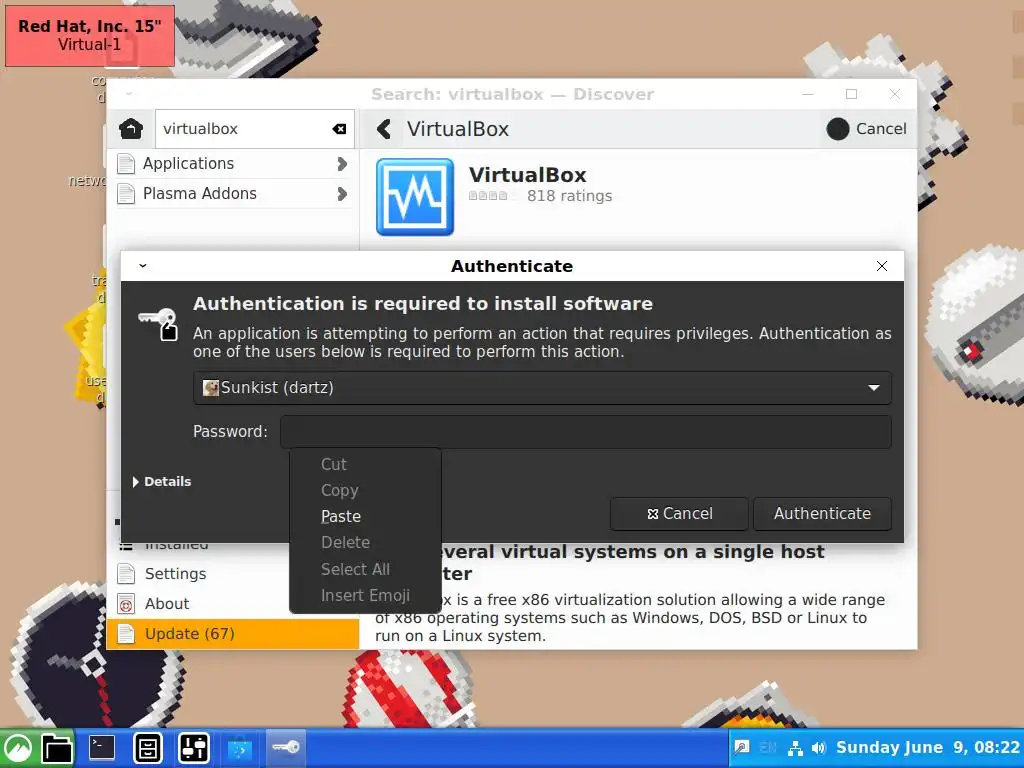This screenshot has width=1024, height=768.
Task: Click the VirtualBox application logo
Action: (415, 197)
